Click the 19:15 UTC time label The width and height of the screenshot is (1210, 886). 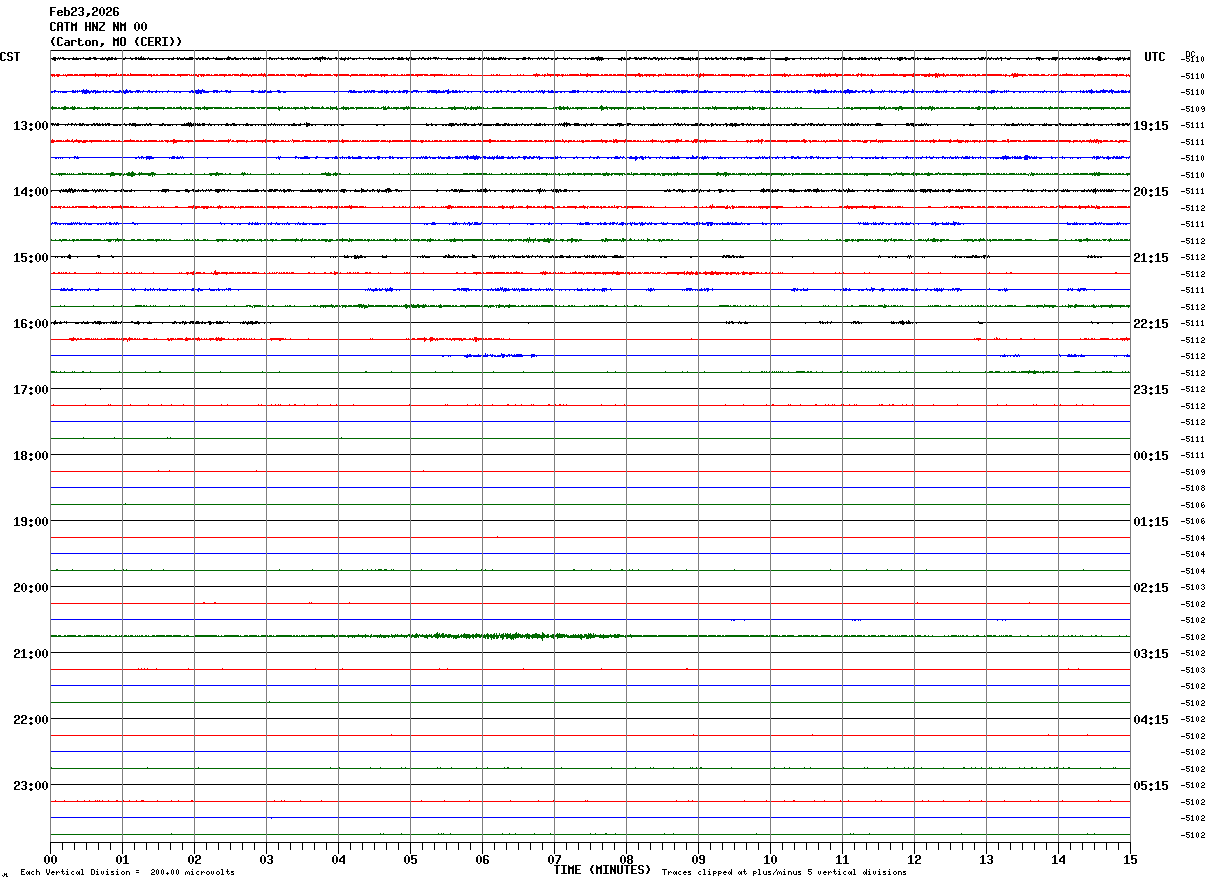click(1151, 126)
